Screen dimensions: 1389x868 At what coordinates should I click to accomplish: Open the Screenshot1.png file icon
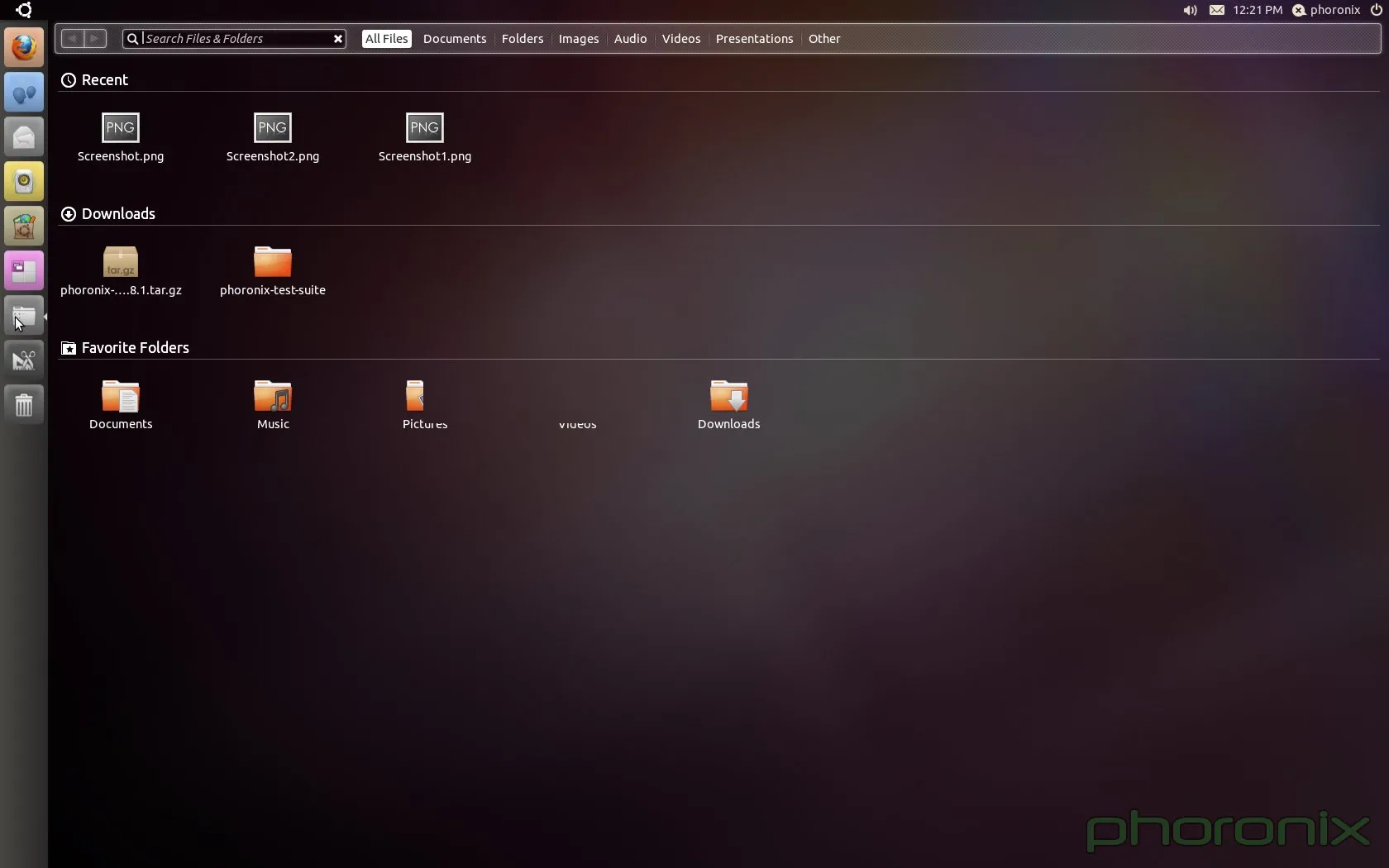tap(425, 127)
